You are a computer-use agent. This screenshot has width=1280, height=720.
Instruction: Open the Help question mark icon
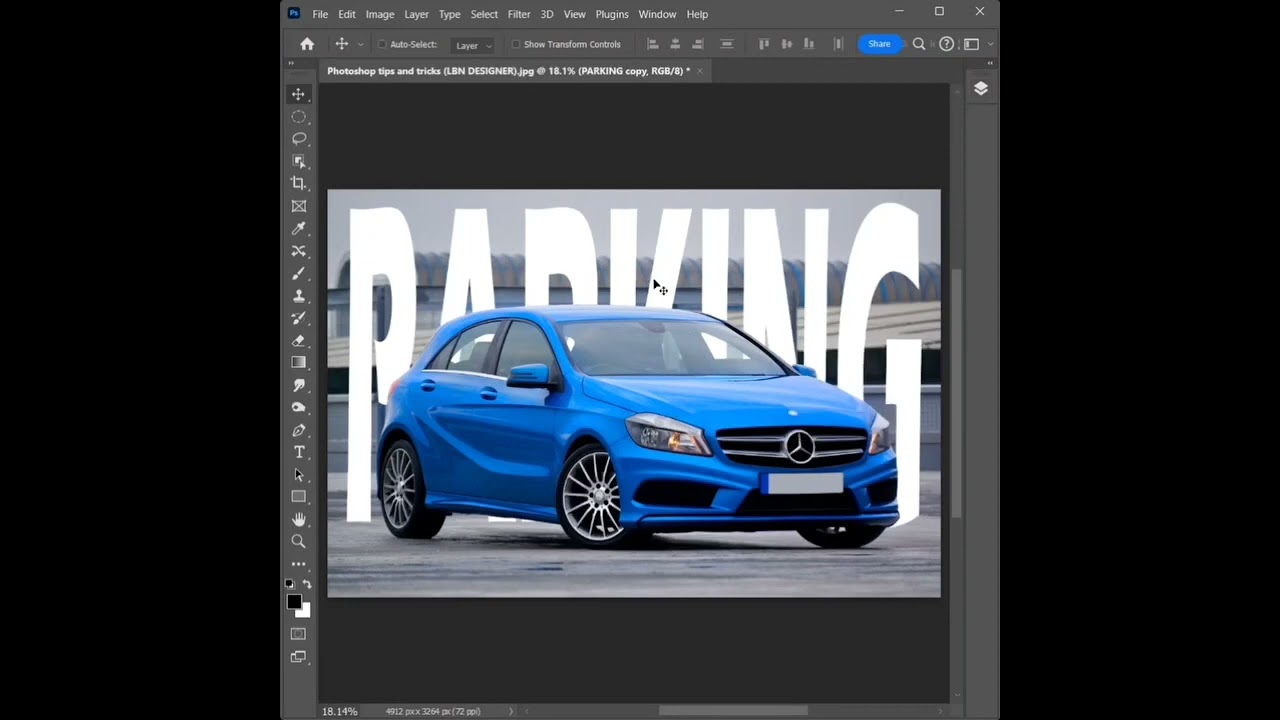(946, 44)
